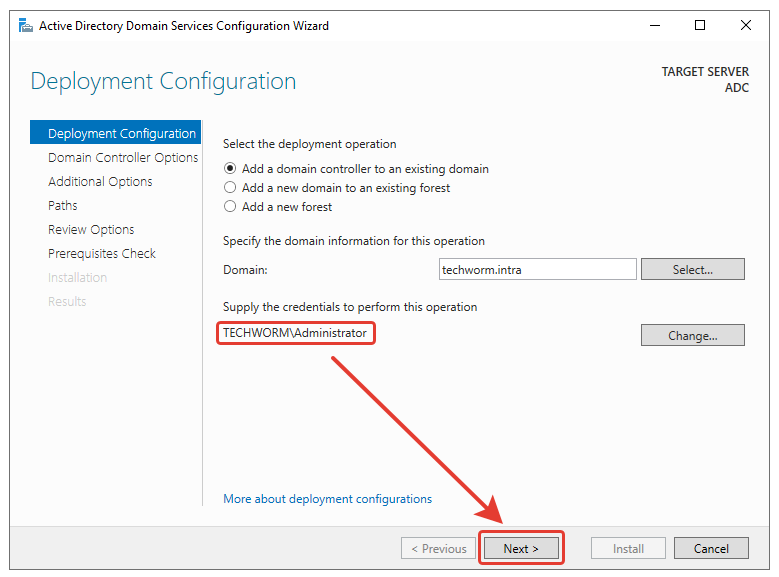Open the Domain Controller Options step
Image resolution: width=779 pixels, height=577 pixels.
coord(123,158)
